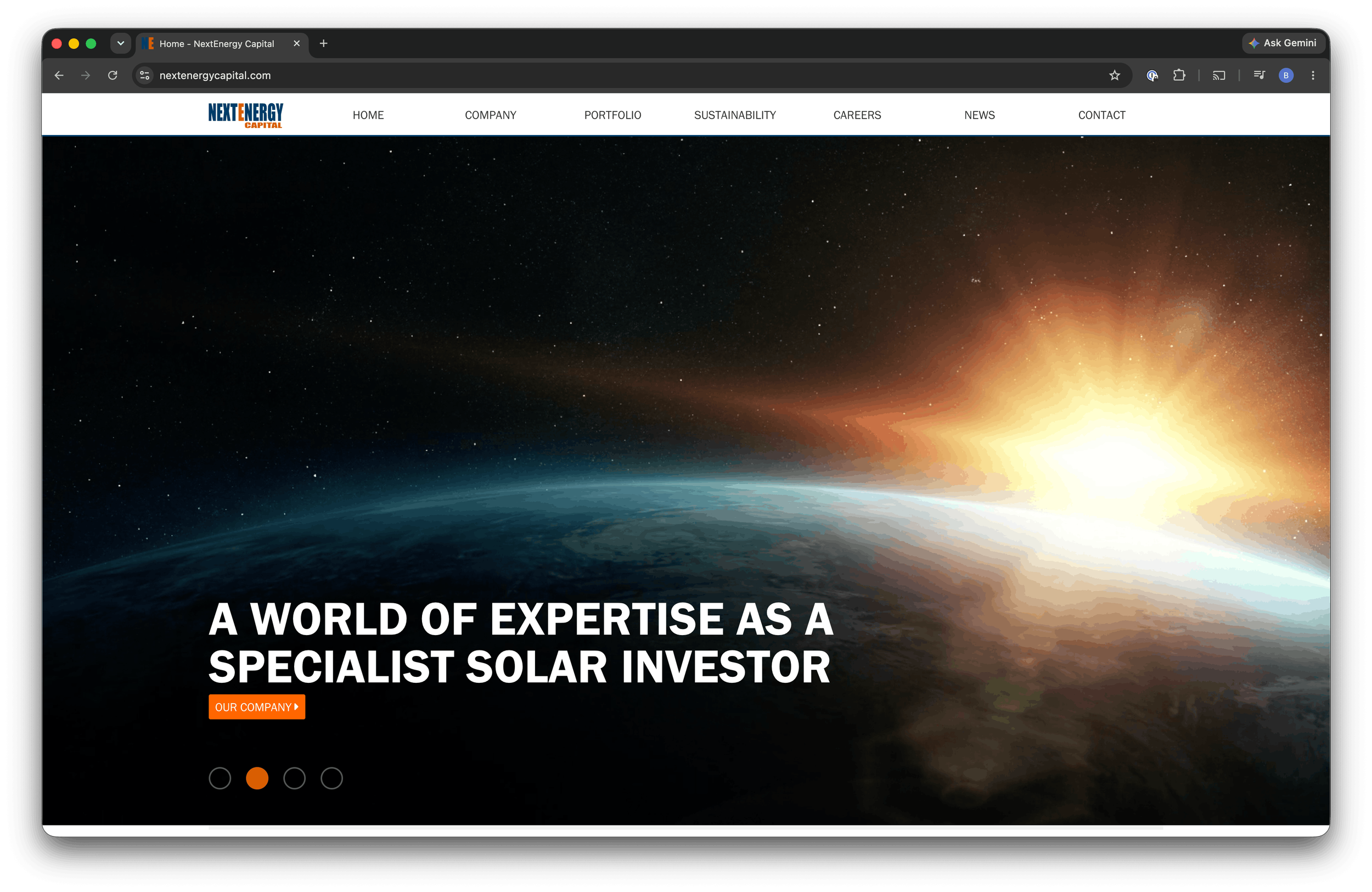1372x892 pixels.
Task: Click the hero headline about specialist solar investor
Action: [x=521, y=642]
